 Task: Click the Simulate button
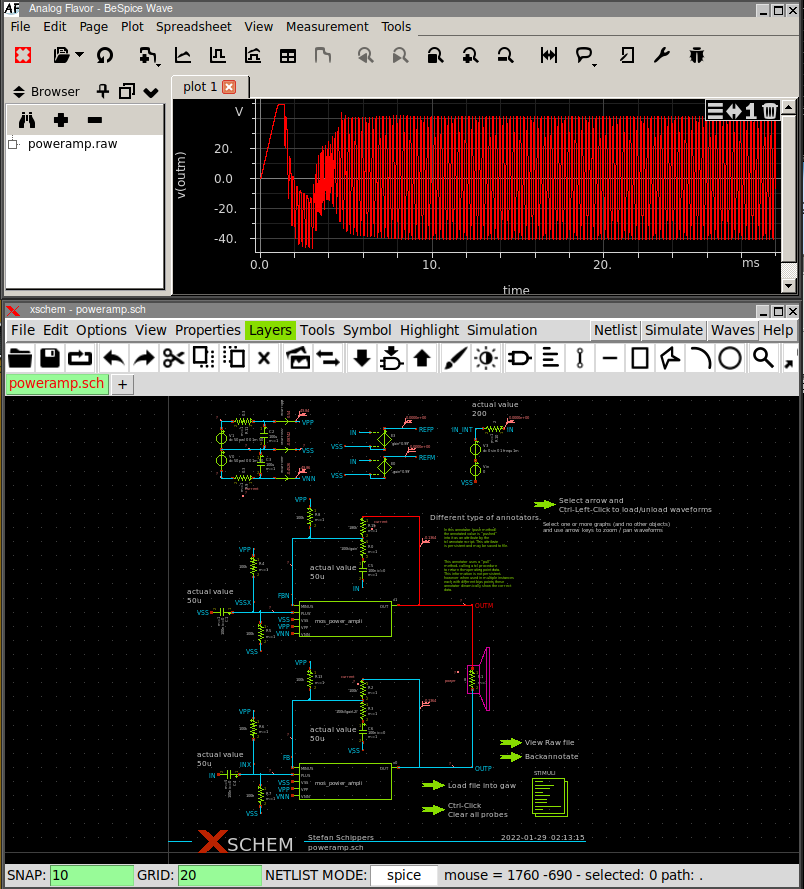(673, 330)
